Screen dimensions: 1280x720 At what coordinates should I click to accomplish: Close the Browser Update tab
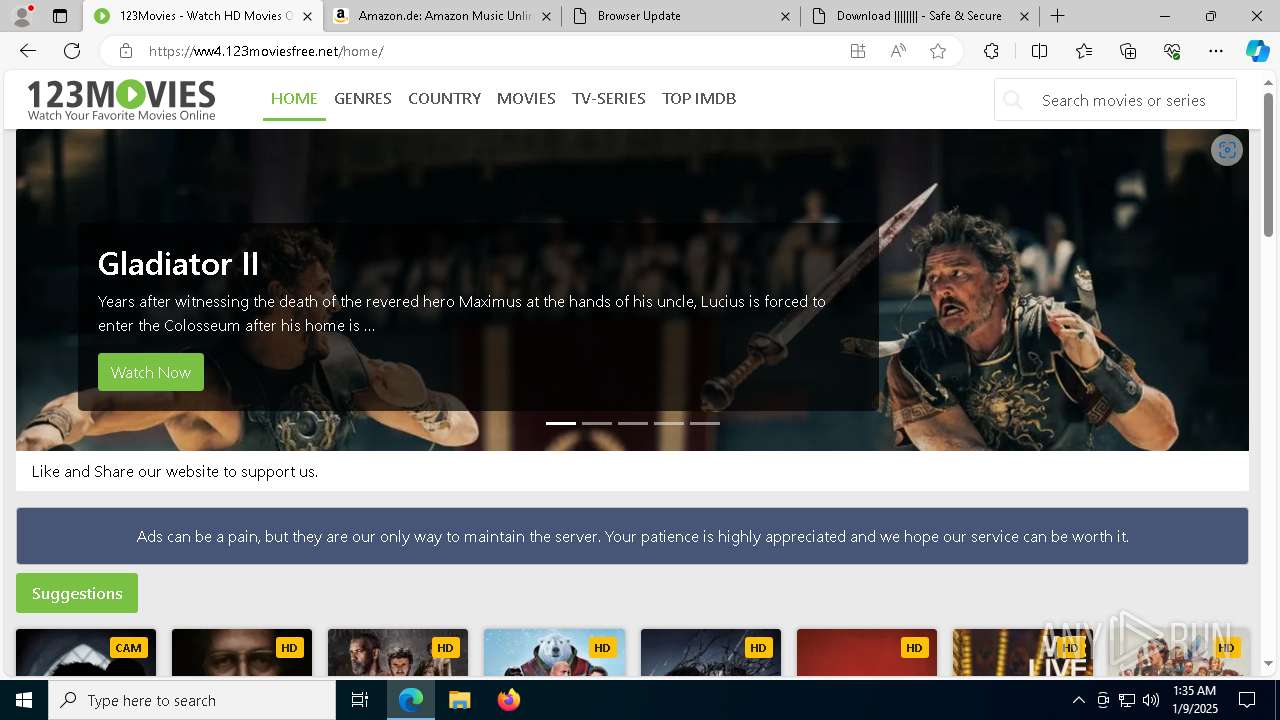pos(785,16)
